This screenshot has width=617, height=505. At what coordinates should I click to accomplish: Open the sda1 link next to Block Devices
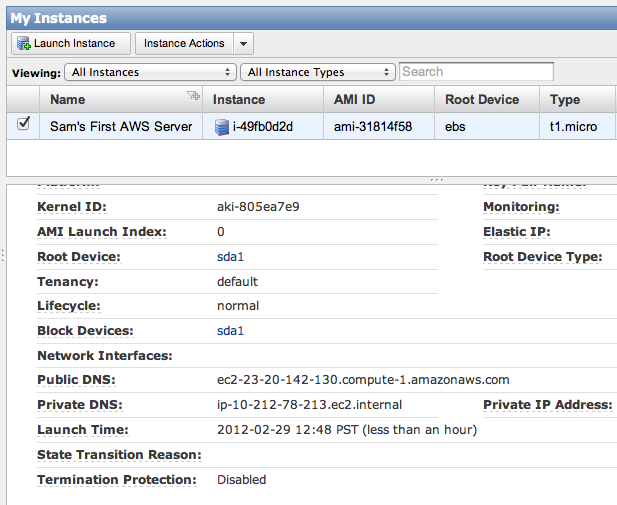coord(230,331)
